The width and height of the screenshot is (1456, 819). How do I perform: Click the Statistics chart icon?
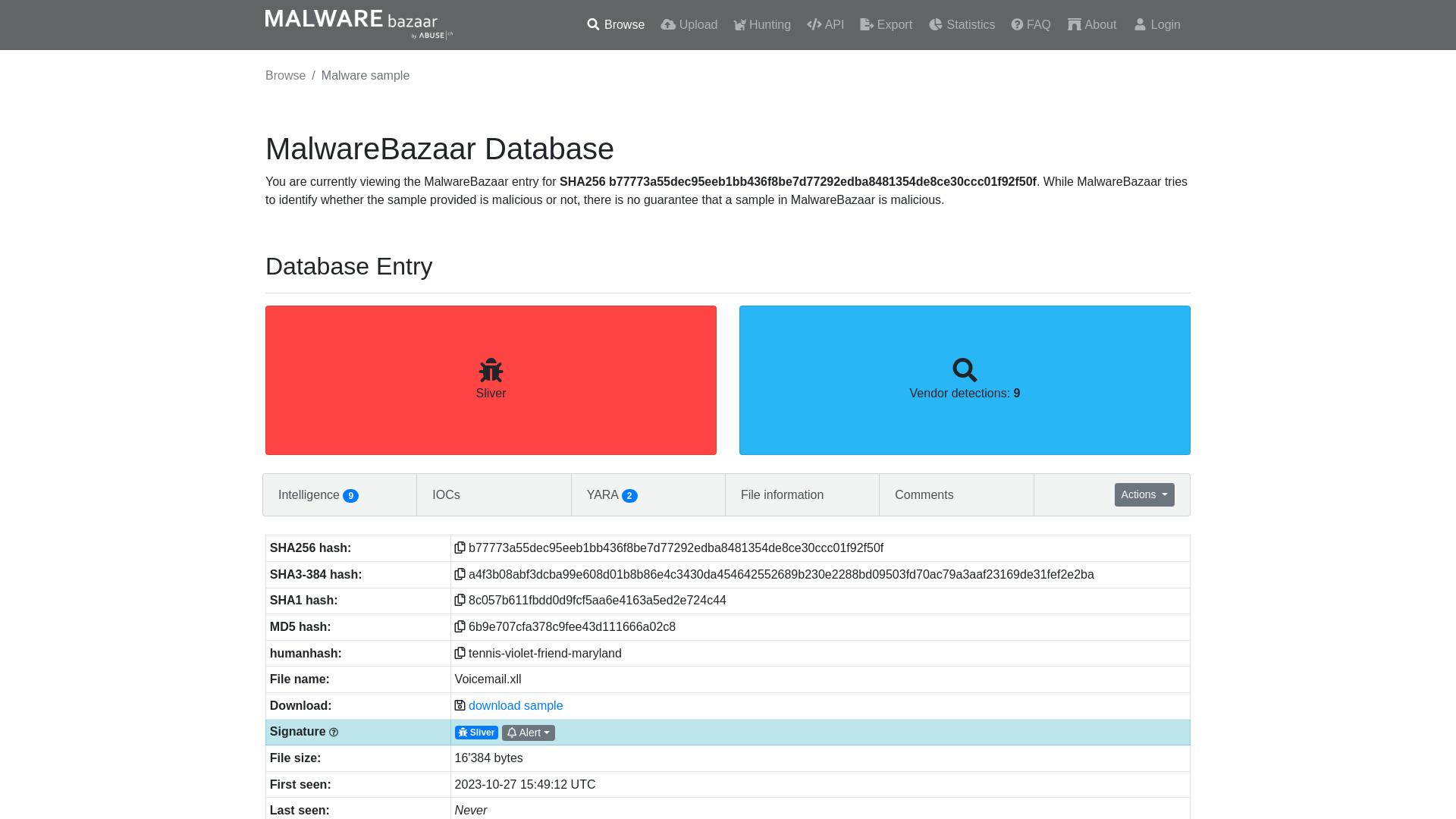pyautogui.click(x=935, y=24)
